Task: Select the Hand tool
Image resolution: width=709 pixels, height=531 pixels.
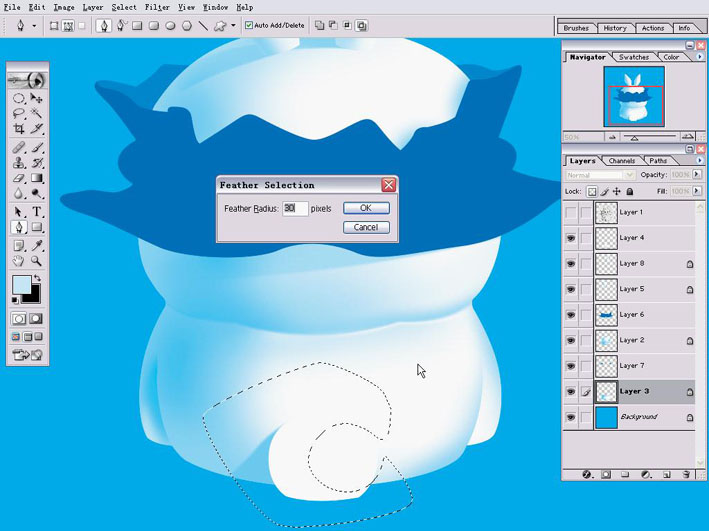Action: click(x=19, y=261)
